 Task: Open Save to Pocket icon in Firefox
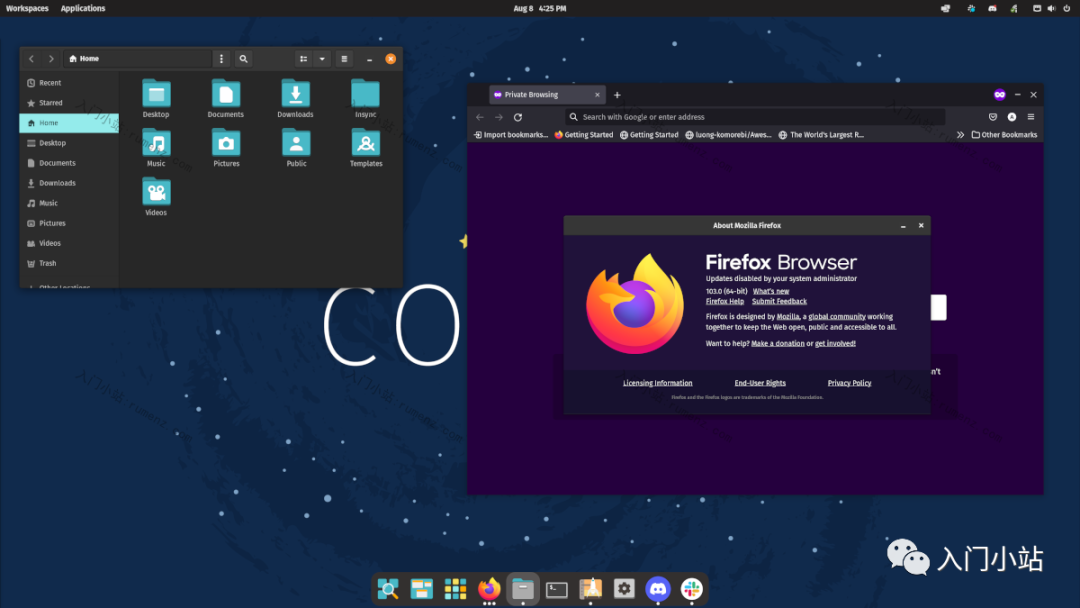click(993, 117)
